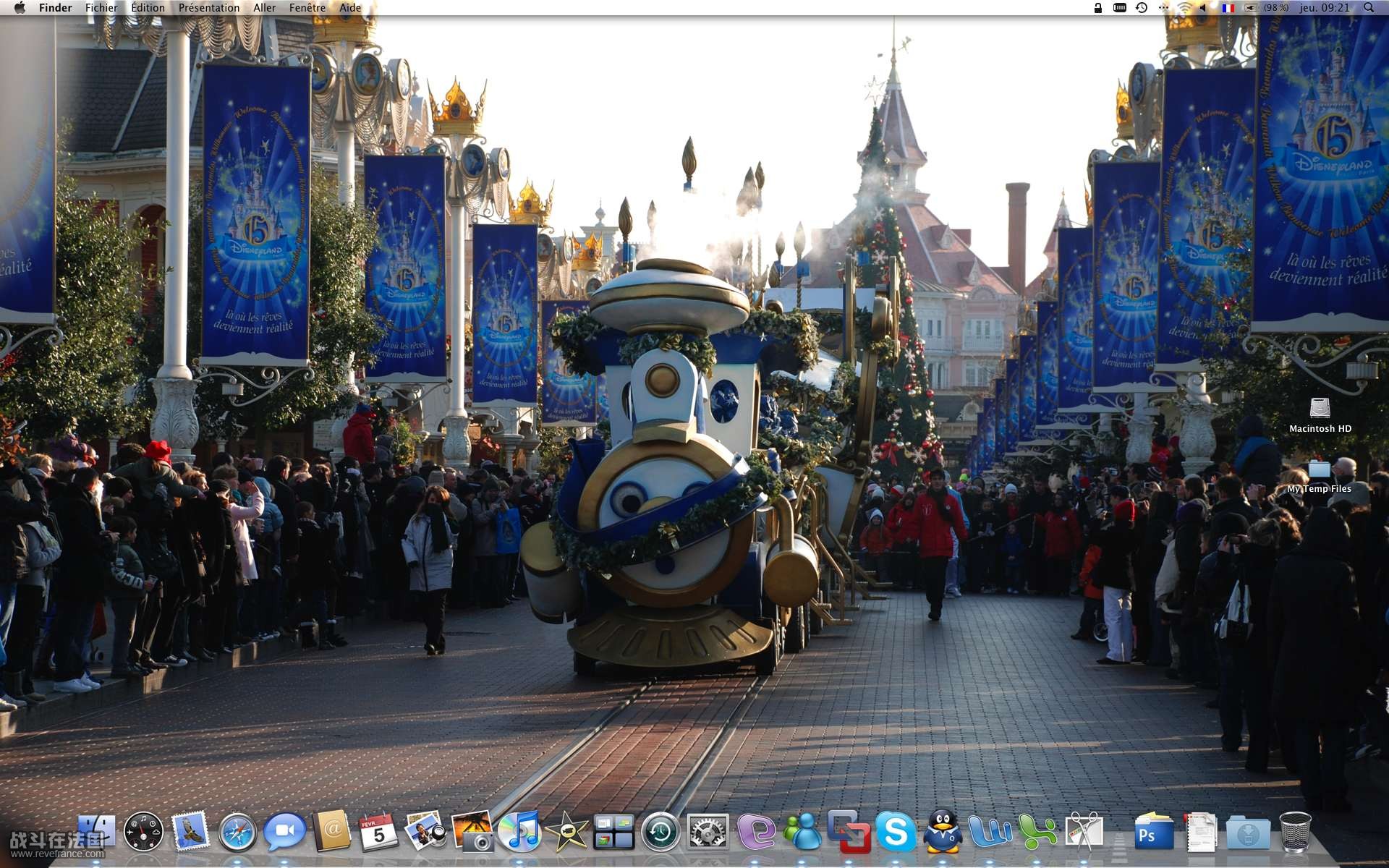Launch iPhoto from the Dock

tap(426, 832)
